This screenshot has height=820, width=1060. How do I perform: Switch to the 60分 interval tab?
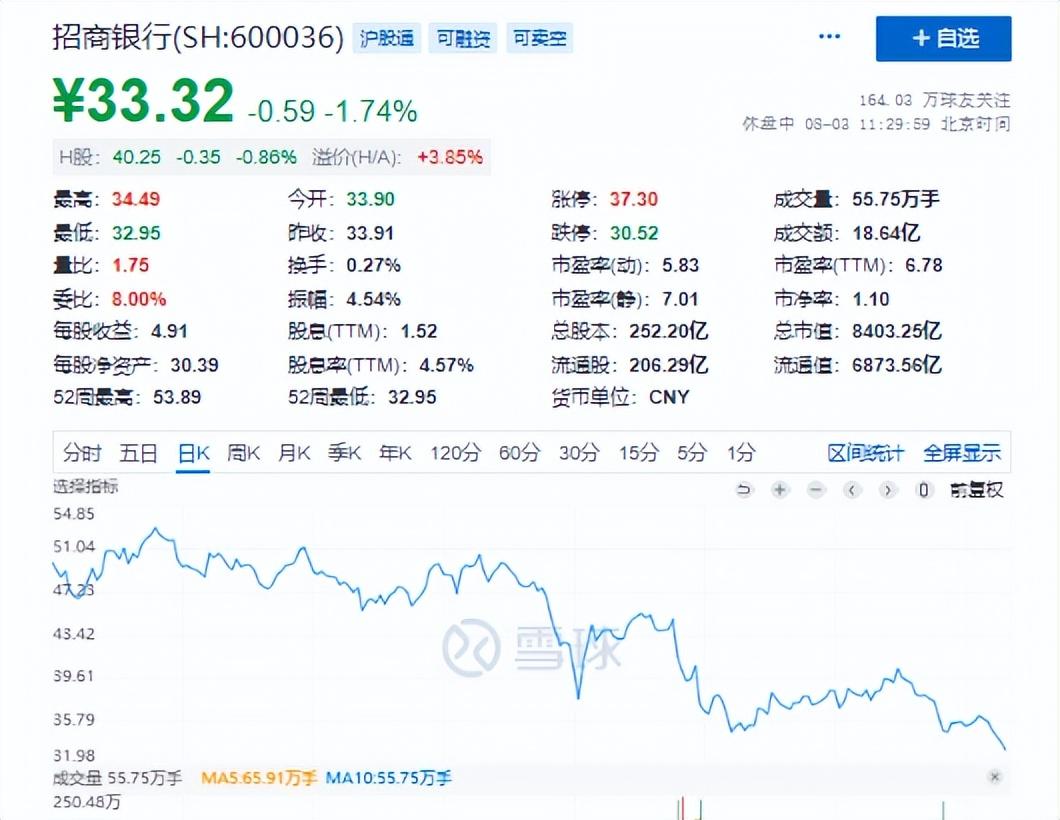pyautogui.click(x=520, y=452)
